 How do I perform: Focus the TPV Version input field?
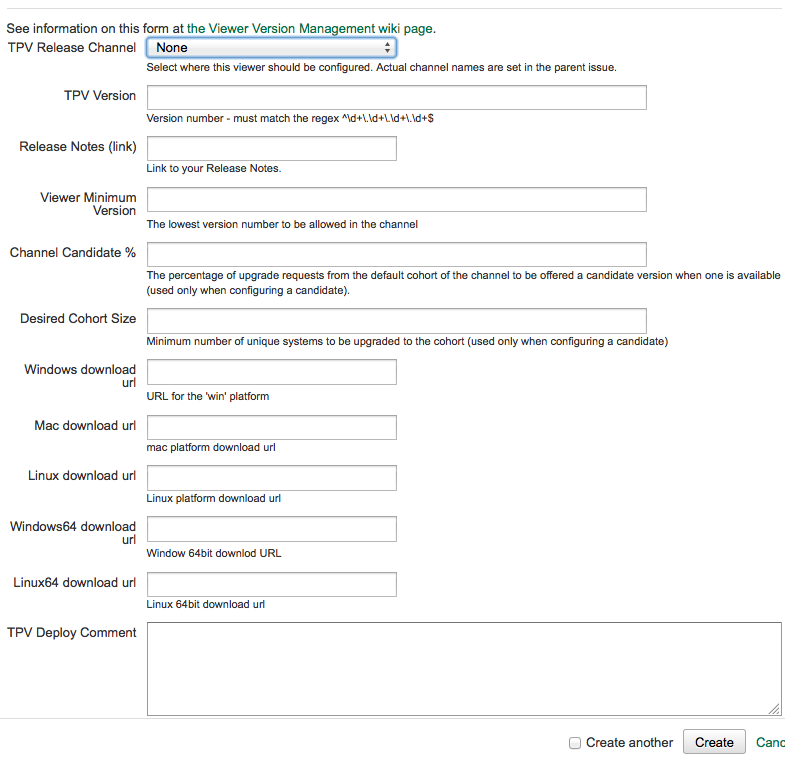[x=397, y=97]
